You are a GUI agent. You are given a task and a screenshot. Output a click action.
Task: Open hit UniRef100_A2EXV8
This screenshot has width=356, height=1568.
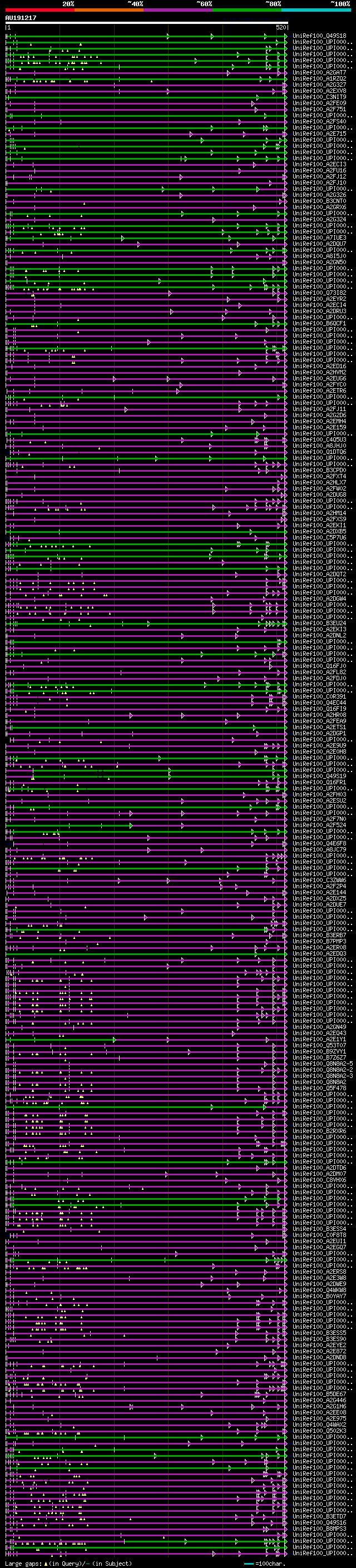[319, 91]
